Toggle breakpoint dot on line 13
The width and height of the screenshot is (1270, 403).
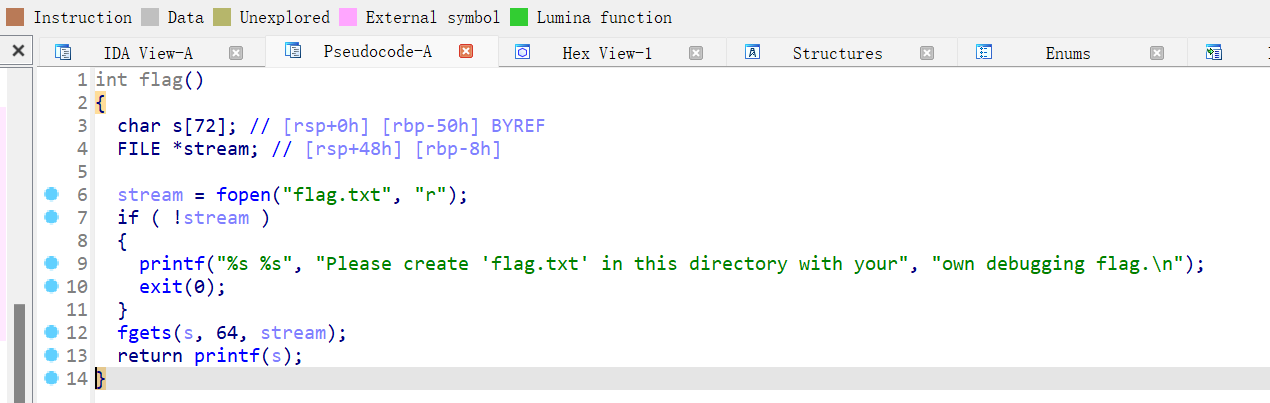(53, 355)
